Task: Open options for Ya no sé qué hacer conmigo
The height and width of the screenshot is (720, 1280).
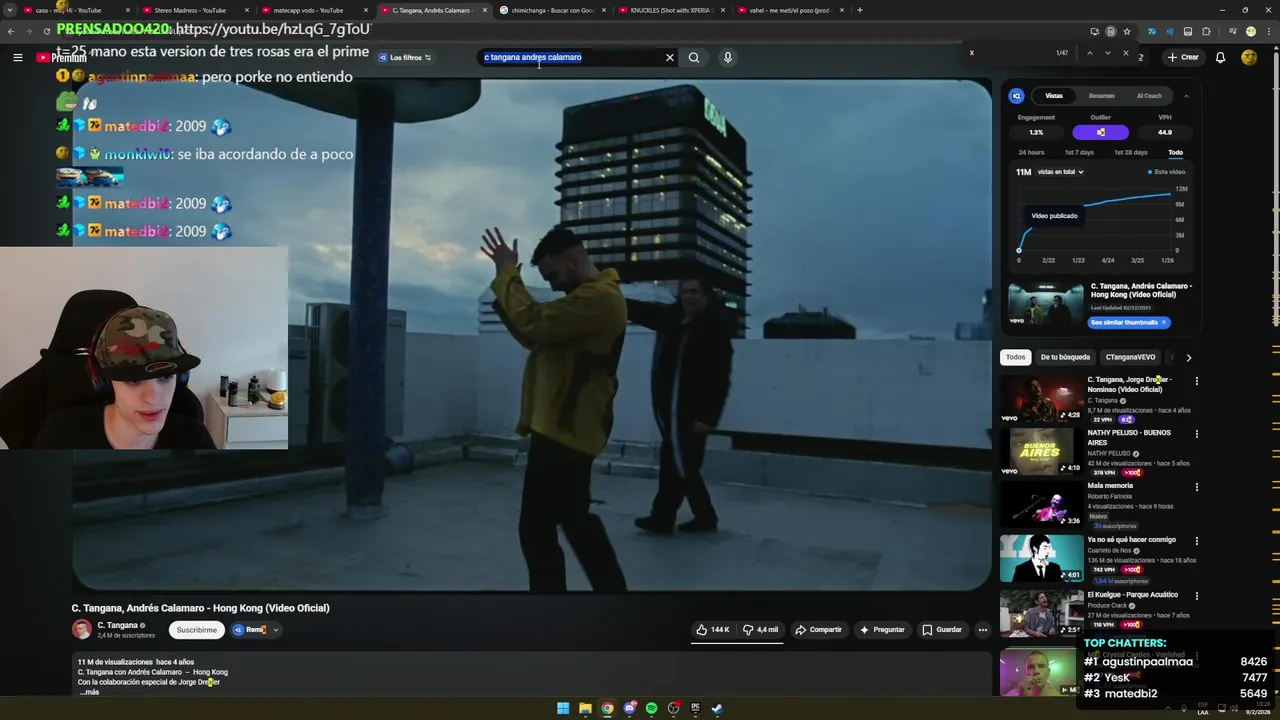Action: tap(1196, 541)
